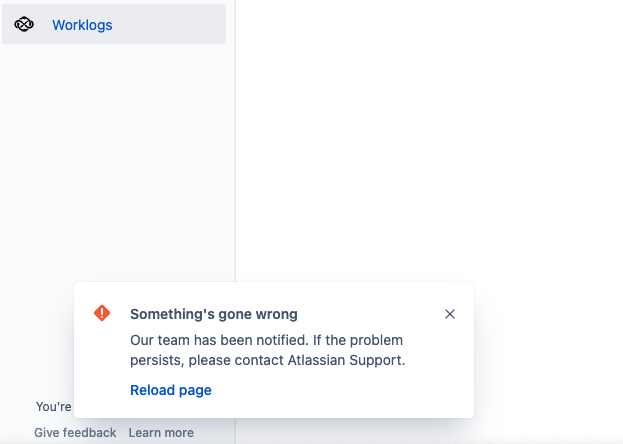Viewport: 623px width, 444px height.
Task: Click the "Something's gone wrong" heading
Action: [214, 314]
